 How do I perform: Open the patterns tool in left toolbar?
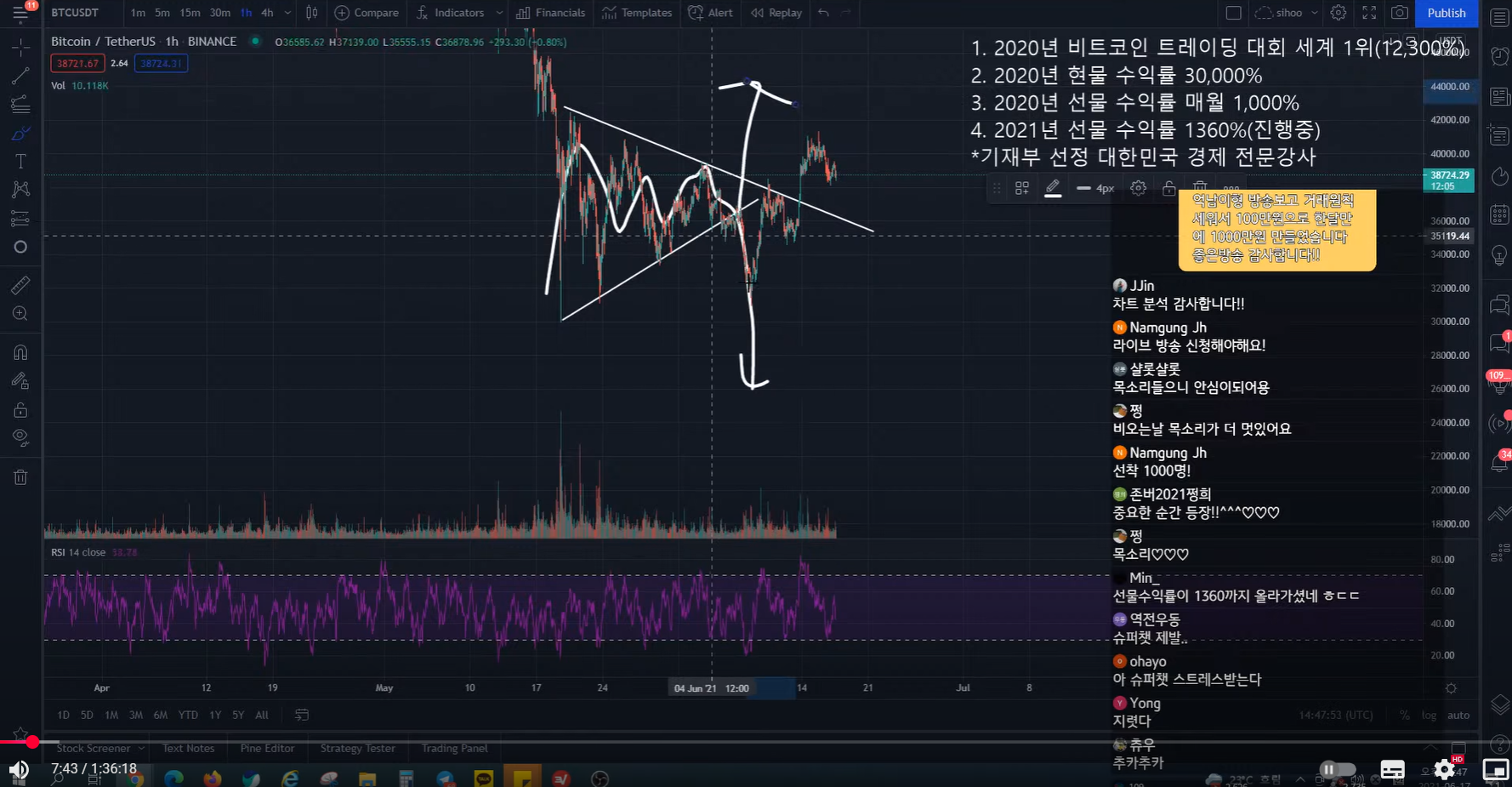click(20, 190)
